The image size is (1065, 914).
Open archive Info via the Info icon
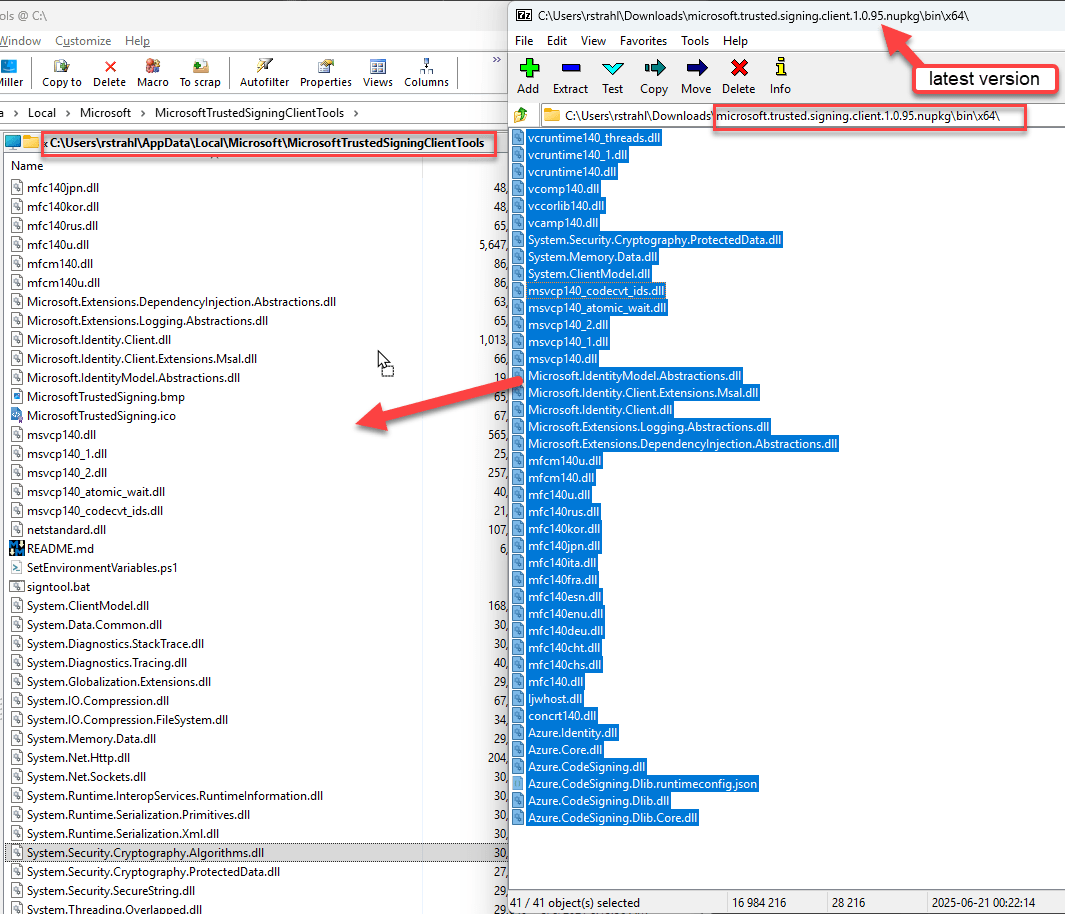(779, 72)
